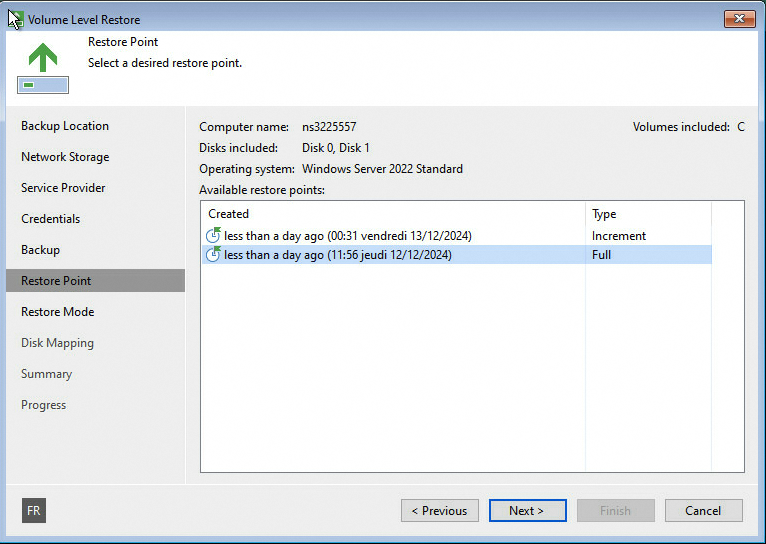This screenshot has width=766, height=544.
Task: Select the Restore Point step in sidebar
Action: [56, 281]
